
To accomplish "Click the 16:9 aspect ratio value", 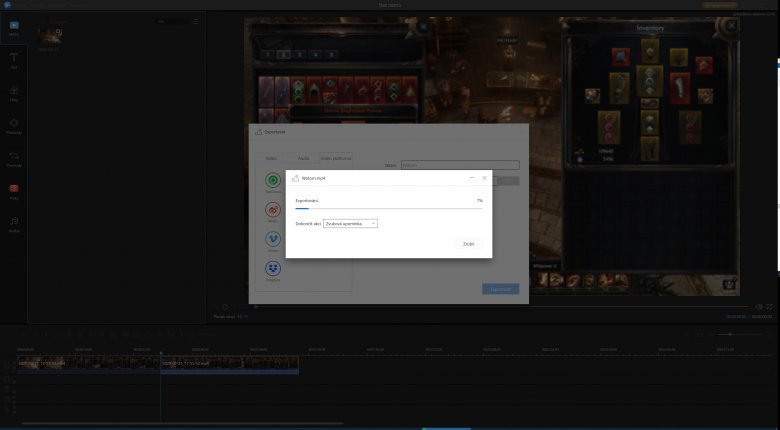I will pos(242,317).
